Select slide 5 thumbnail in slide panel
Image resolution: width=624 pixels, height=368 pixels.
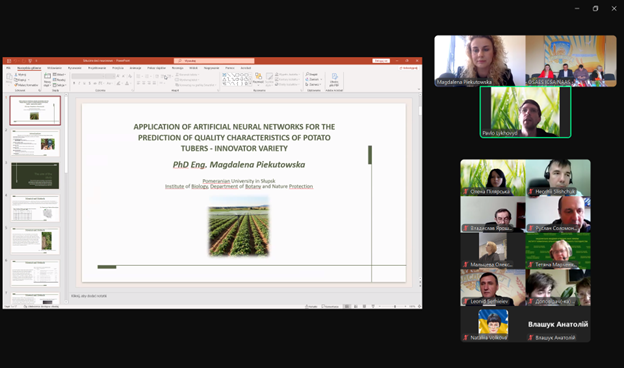(35, 241)
